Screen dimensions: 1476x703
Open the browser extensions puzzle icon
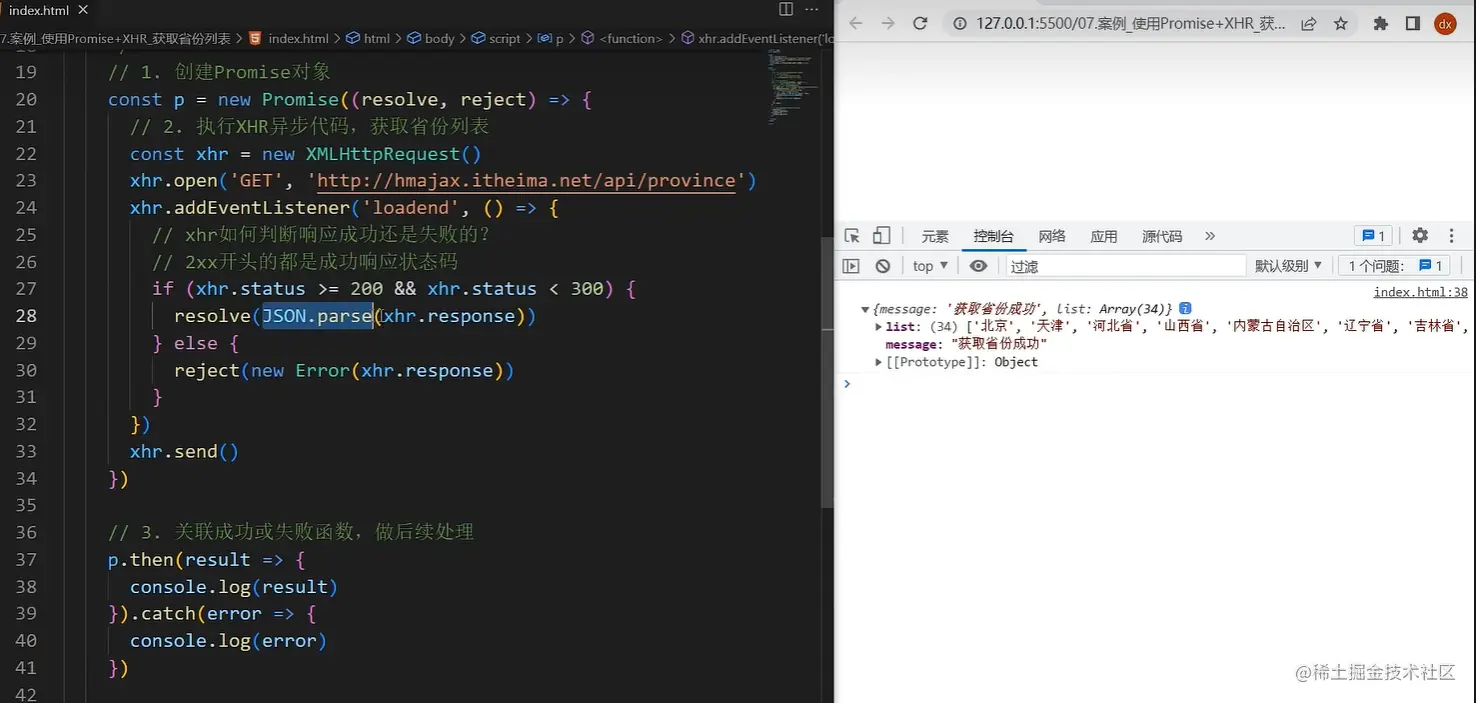pyautogui.click(x=1381, y=23)
